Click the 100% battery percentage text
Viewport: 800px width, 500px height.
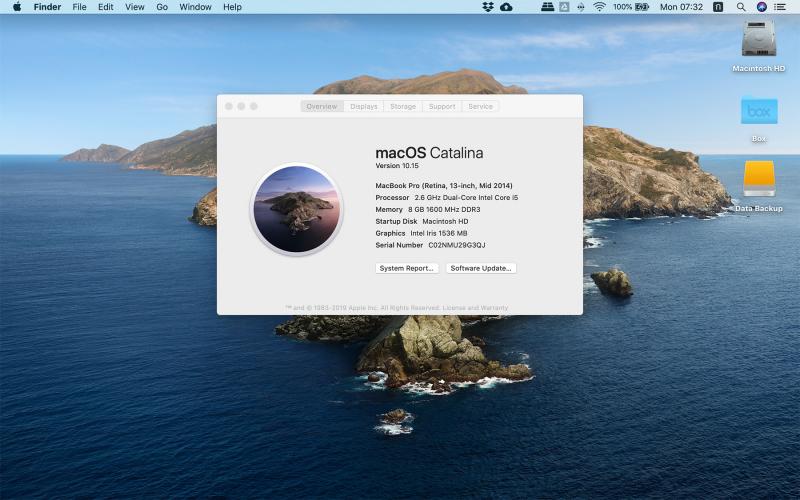tap(622, 7)
